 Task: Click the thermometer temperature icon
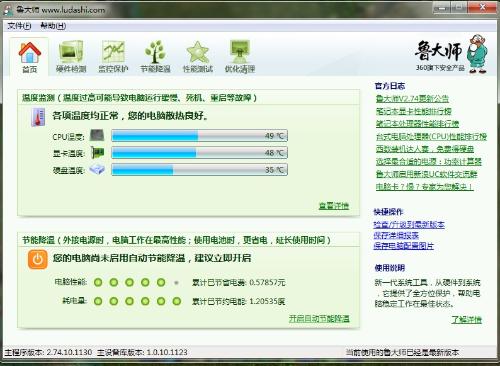coord(38,117)
